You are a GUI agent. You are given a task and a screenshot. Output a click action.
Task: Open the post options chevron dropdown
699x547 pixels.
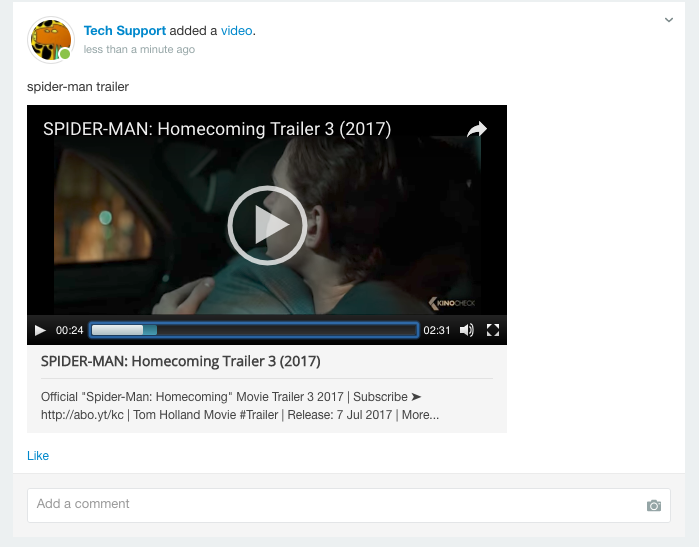click(669, 20)
